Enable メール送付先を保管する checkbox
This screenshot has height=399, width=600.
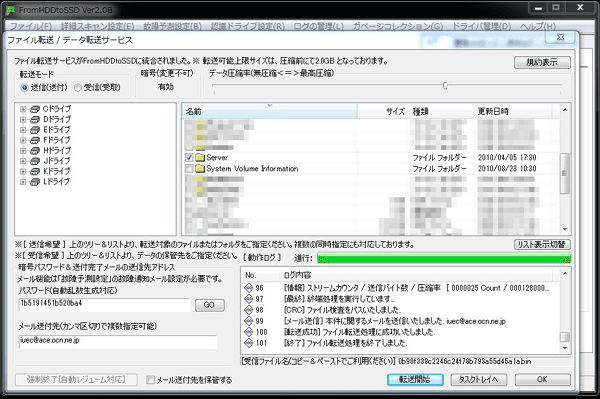150,380
